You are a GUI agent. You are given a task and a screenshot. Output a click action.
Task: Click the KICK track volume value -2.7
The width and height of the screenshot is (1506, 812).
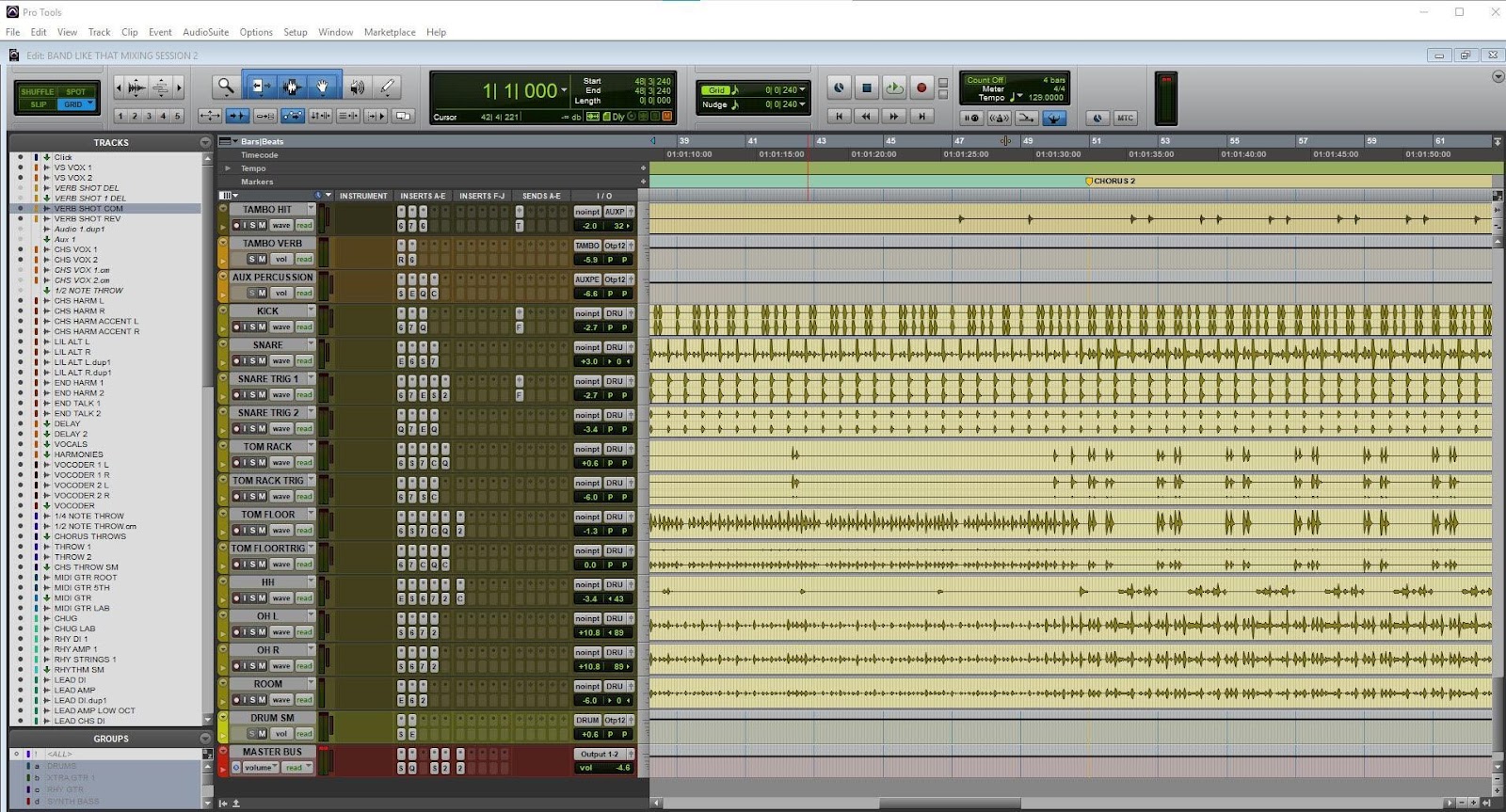click(x=590, y=327)
